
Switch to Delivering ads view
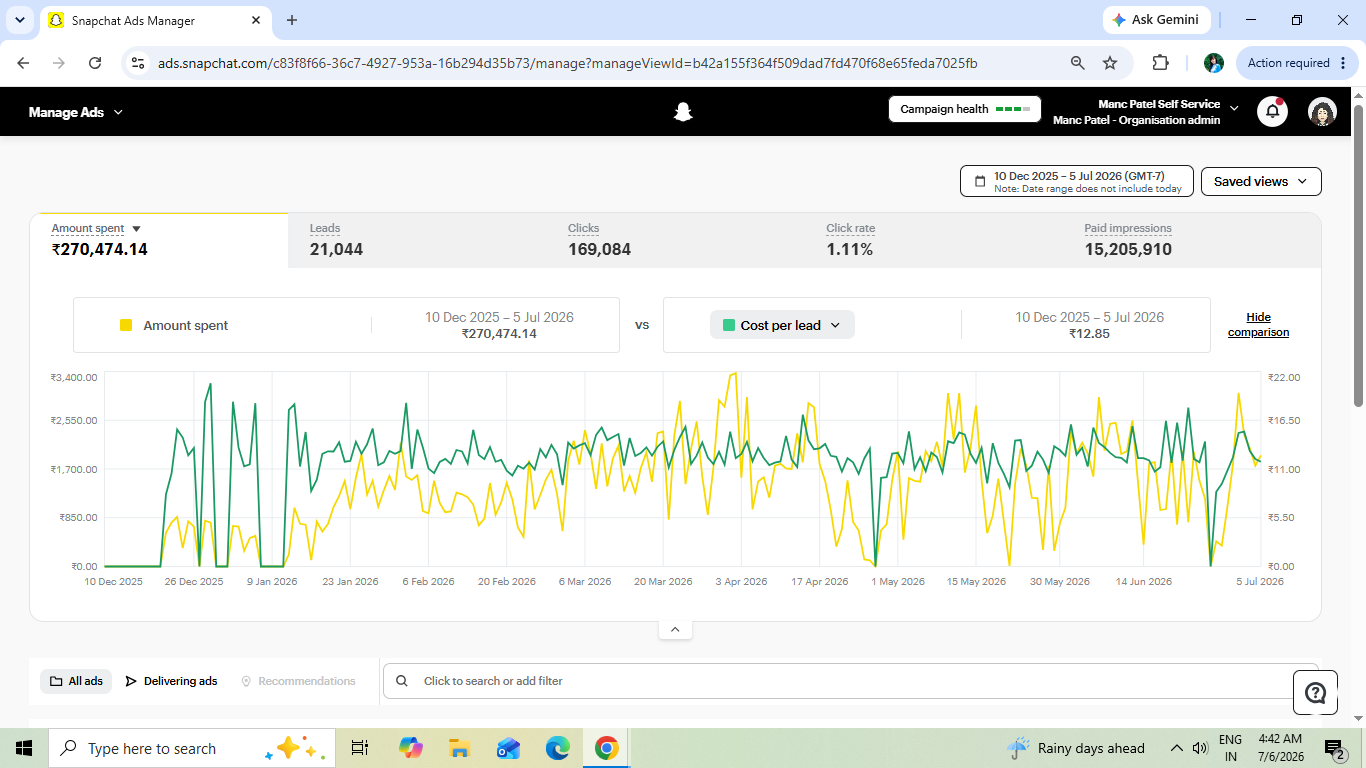171,681
